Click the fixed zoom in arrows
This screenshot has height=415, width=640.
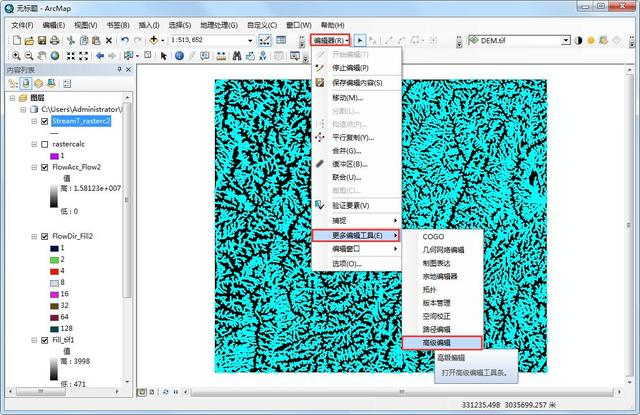[71, 56]
